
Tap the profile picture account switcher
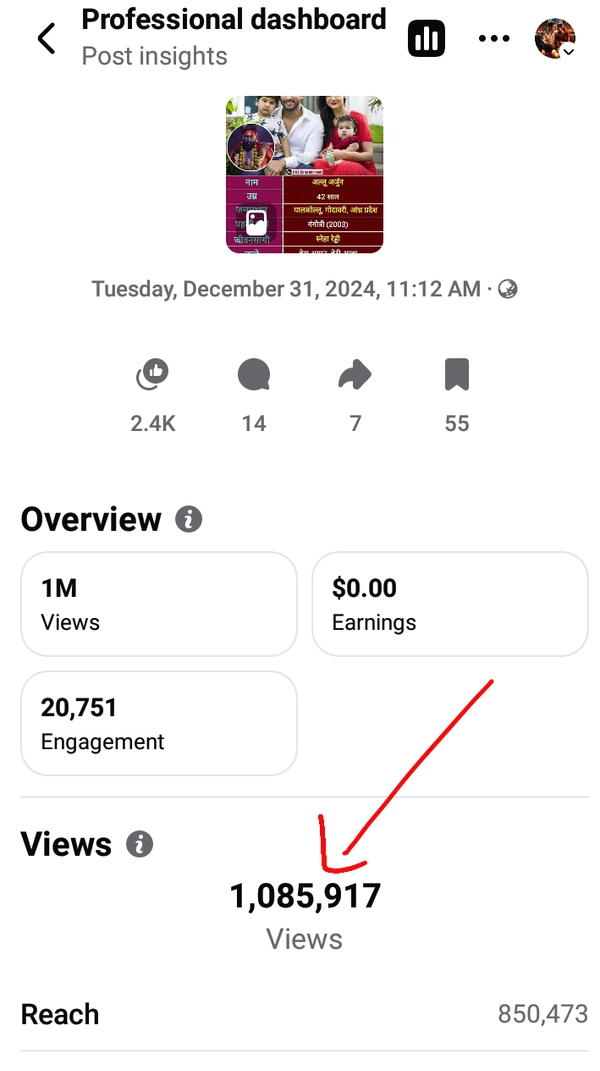click(555, 39)
